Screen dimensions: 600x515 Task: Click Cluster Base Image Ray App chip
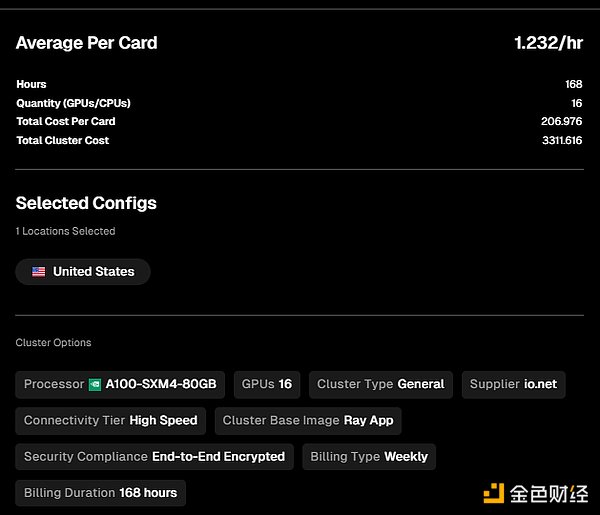point(308,421)
